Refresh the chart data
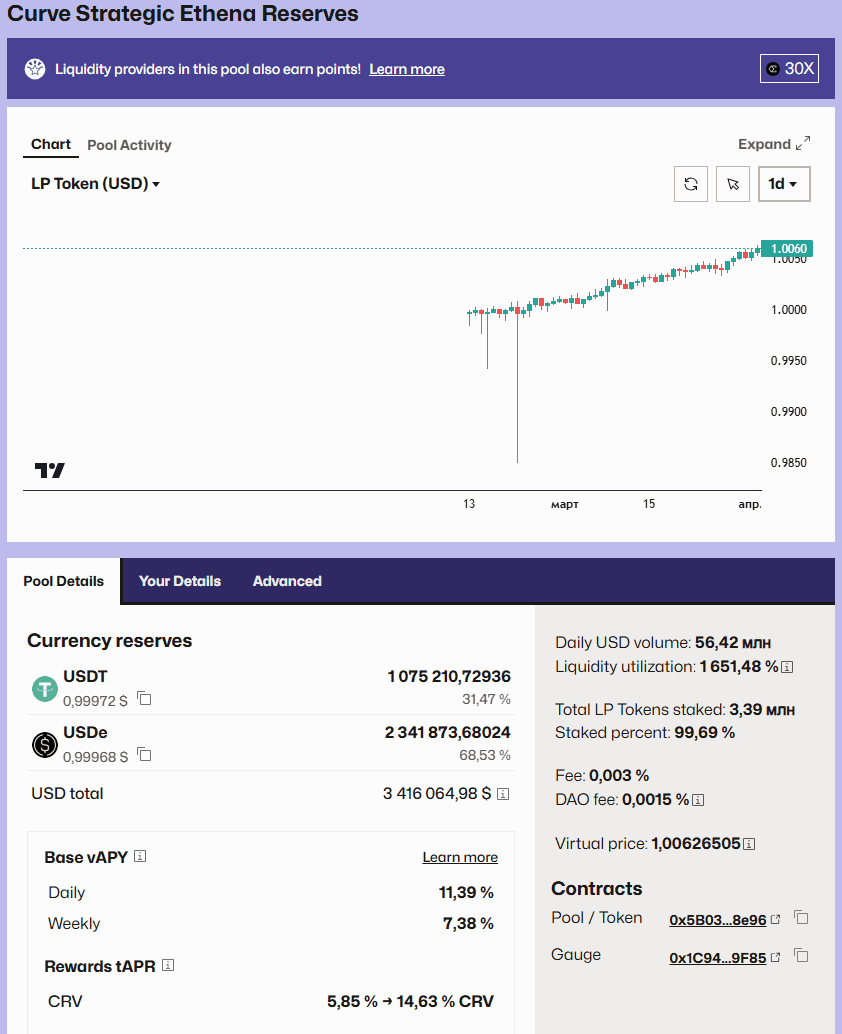The image size is (842, 1034). 691,184
